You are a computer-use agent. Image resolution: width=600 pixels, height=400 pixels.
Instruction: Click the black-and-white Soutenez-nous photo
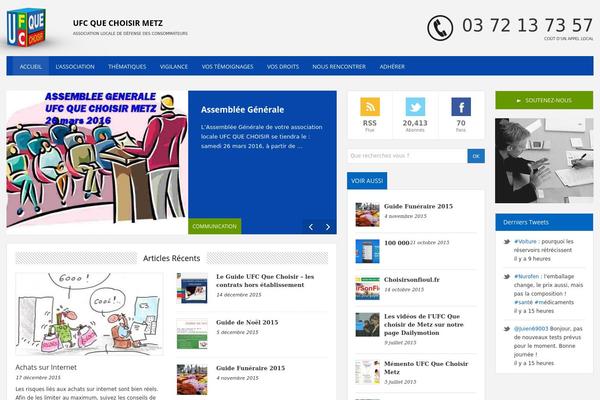coord(544,160)
